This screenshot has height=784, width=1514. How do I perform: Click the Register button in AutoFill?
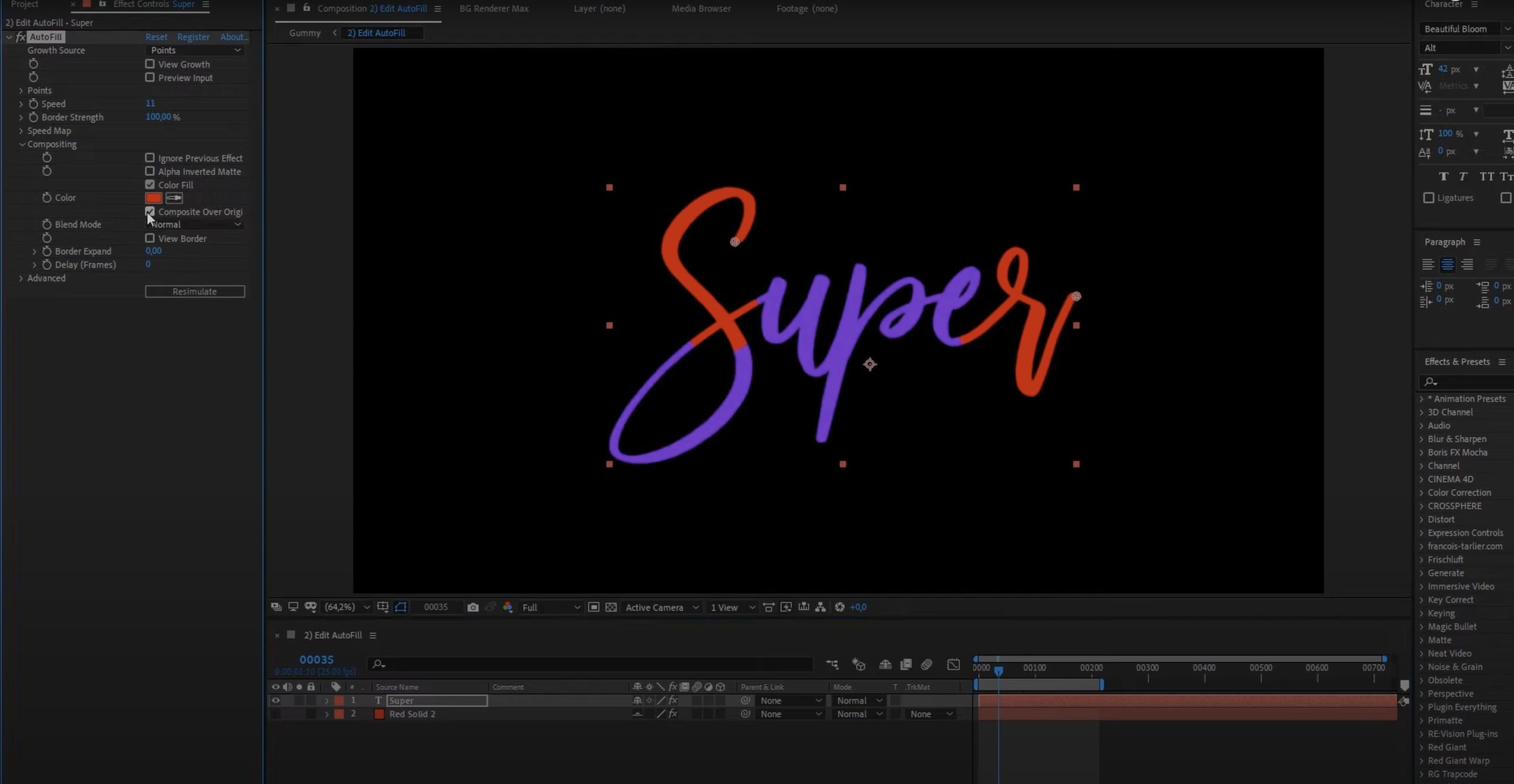pyautogui.click(x=193, y=37)
